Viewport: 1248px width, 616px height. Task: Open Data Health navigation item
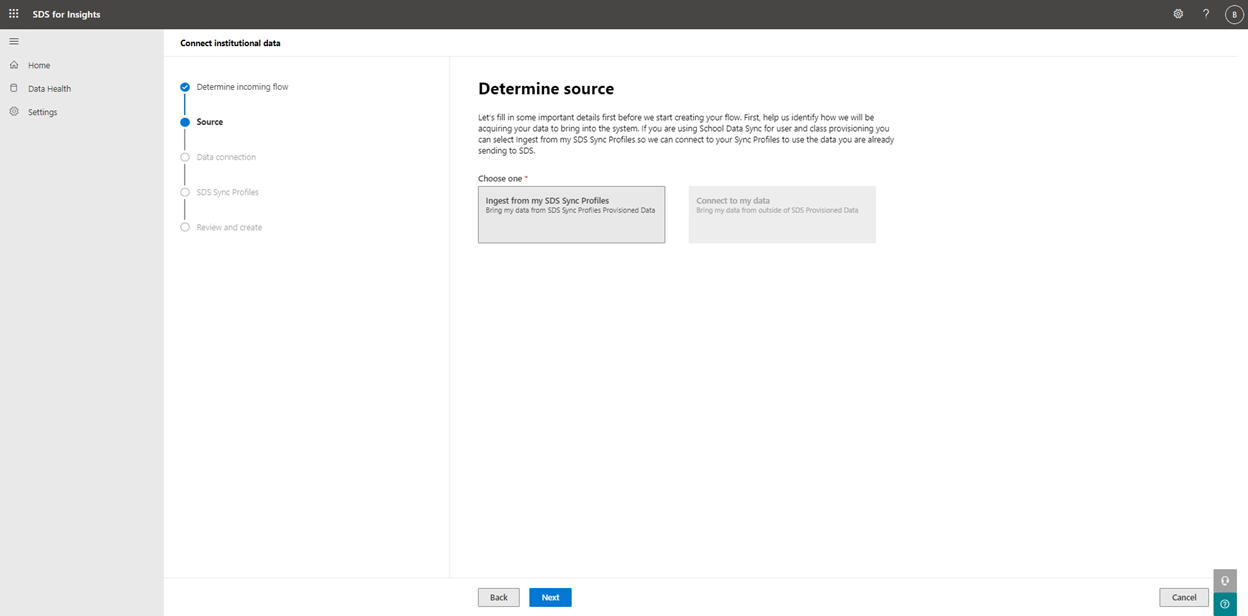click(x=49, y=89)
